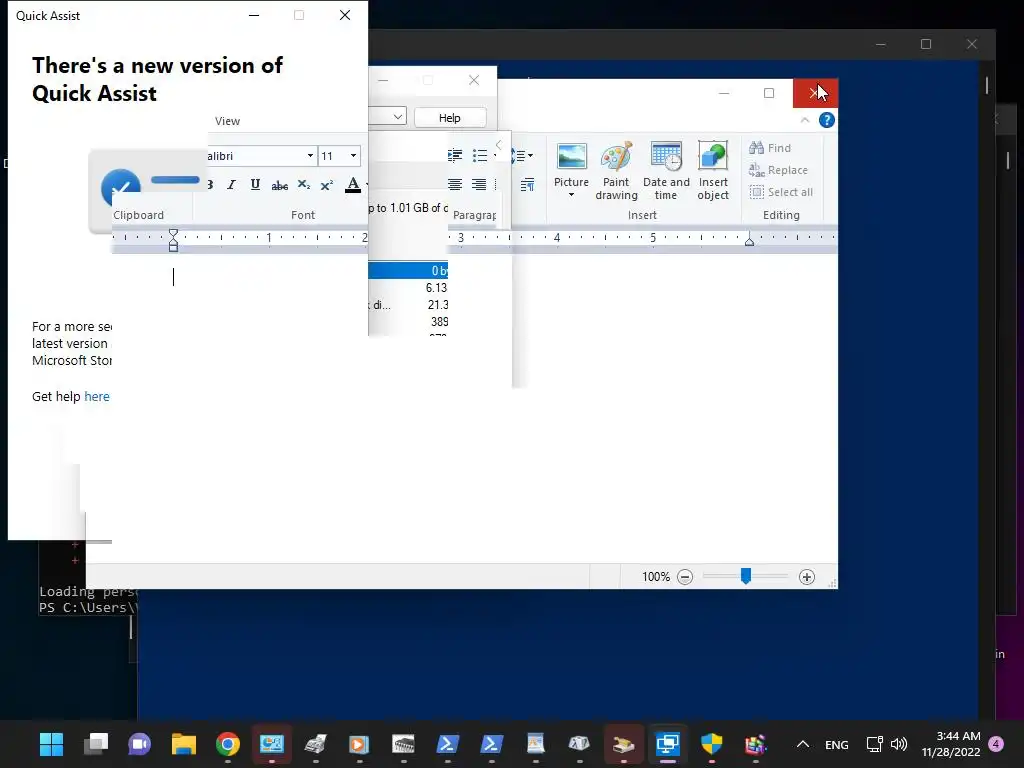Click the line spacing icon

pos(517,155)
